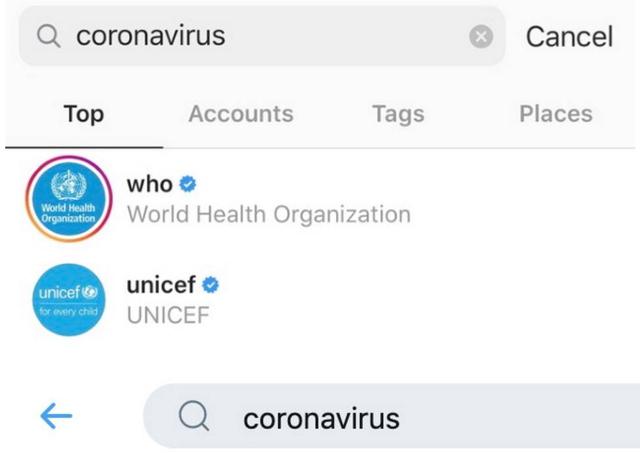Click the magnifier icon in bottom search bar
Screen dimensions: 640x453
pyautogui.click(x=193, y=417)
